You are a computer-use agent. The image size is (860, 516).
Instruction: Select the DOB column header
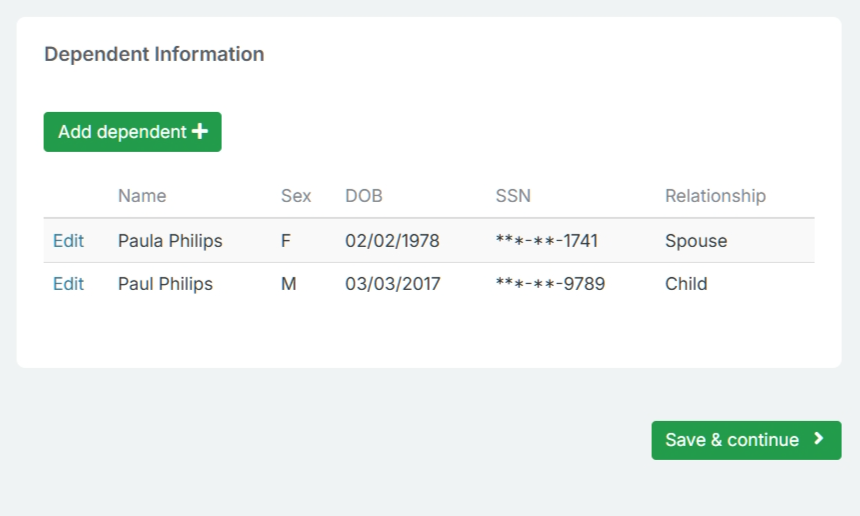click(x=364, y=196)
